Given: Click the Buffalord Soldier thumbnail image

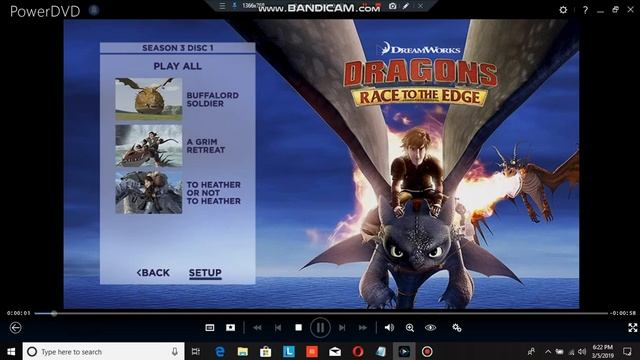Looking at the screenshot, I should pos(149,99).
